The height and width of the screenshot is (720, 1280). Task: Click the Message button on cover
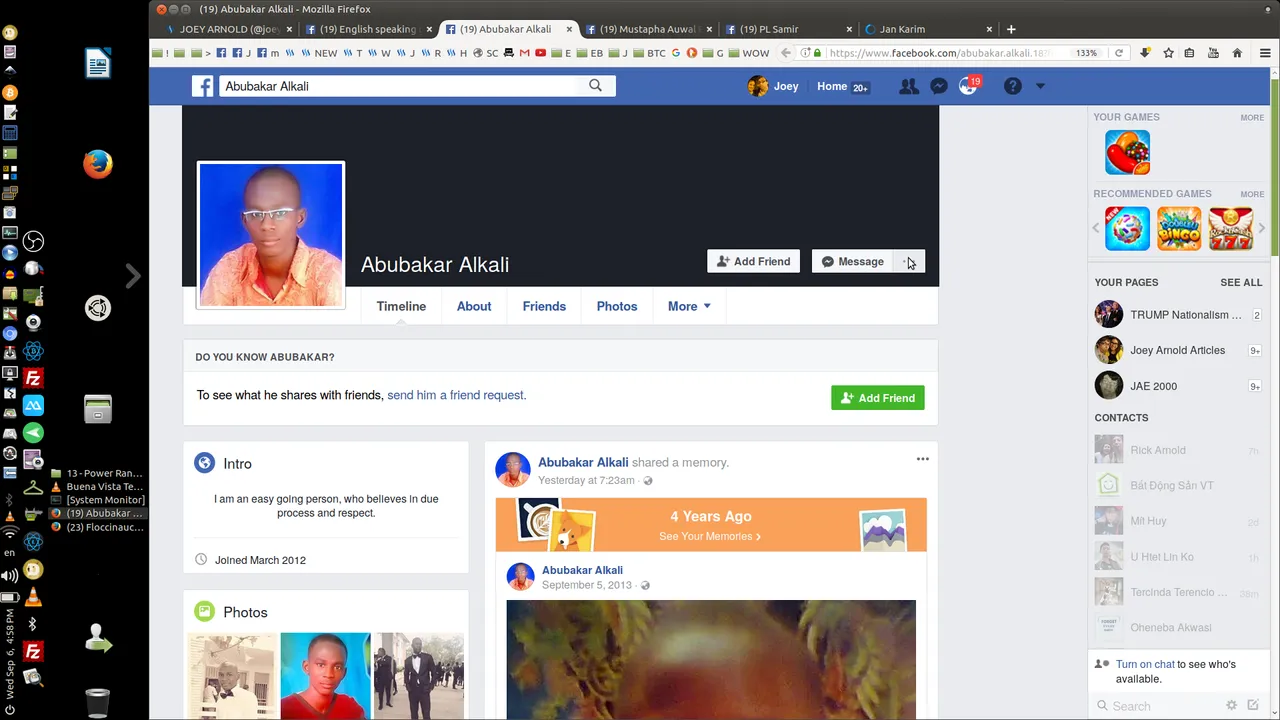coord(852,262)
